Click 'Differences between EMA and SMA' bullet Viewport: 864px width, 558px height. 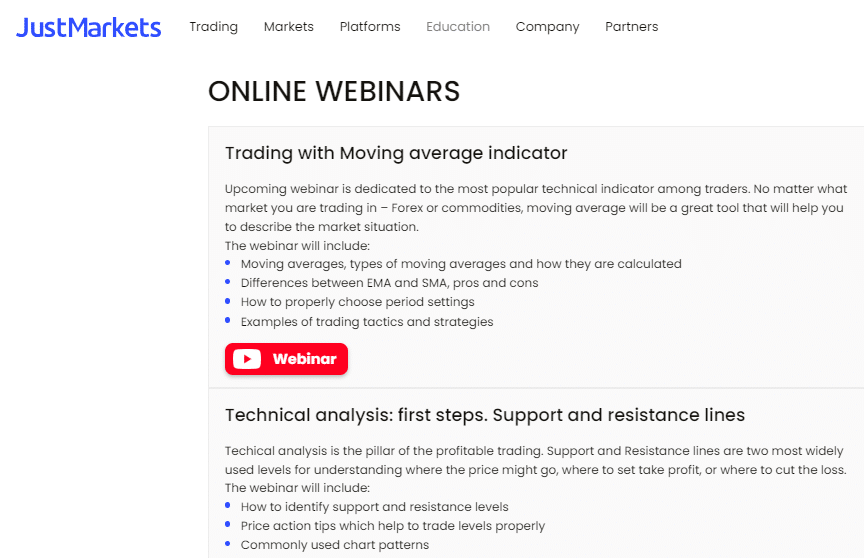coord(389,283)
